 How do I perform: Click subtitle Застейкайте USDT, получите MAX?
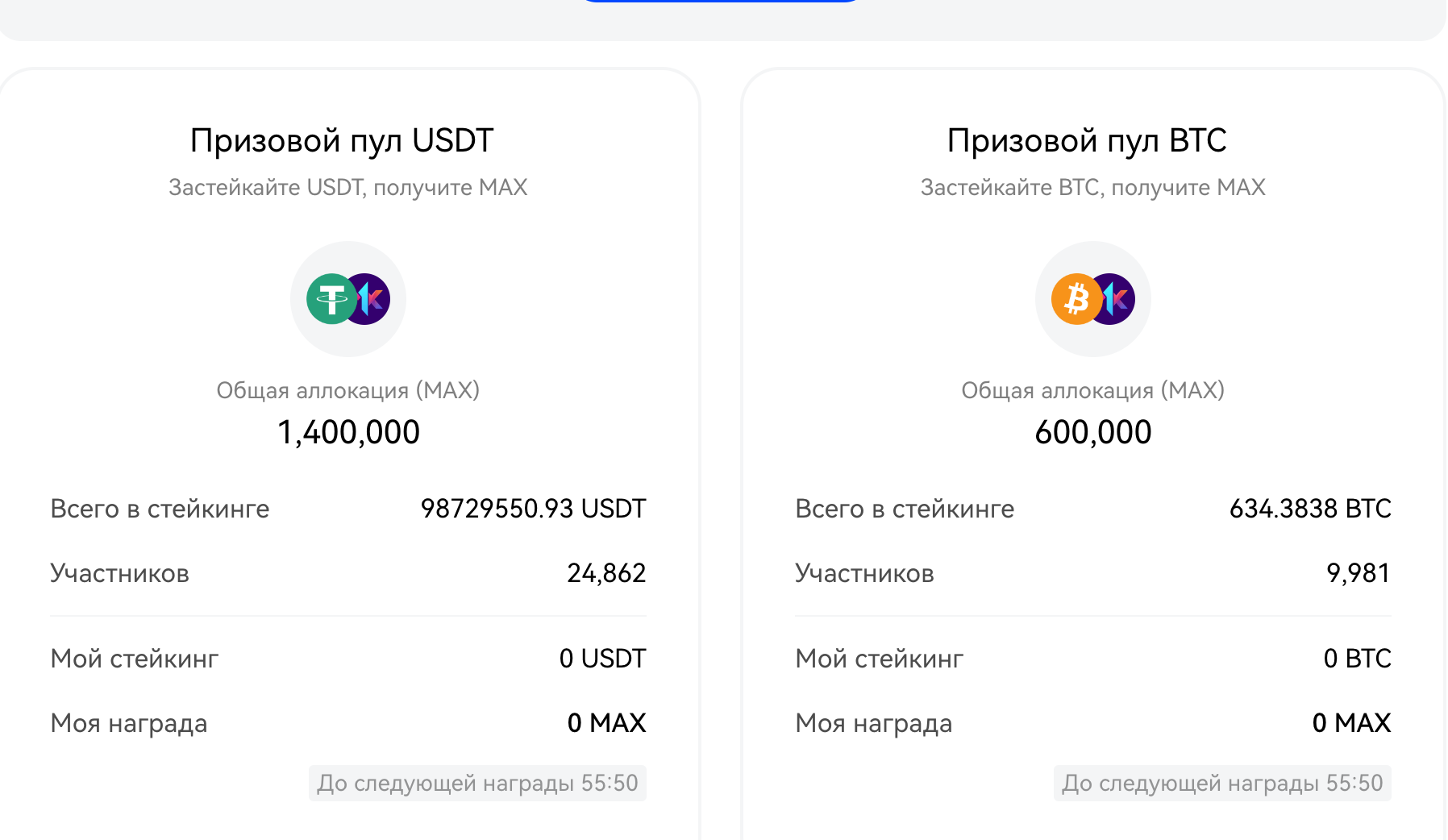pos(348,188)
